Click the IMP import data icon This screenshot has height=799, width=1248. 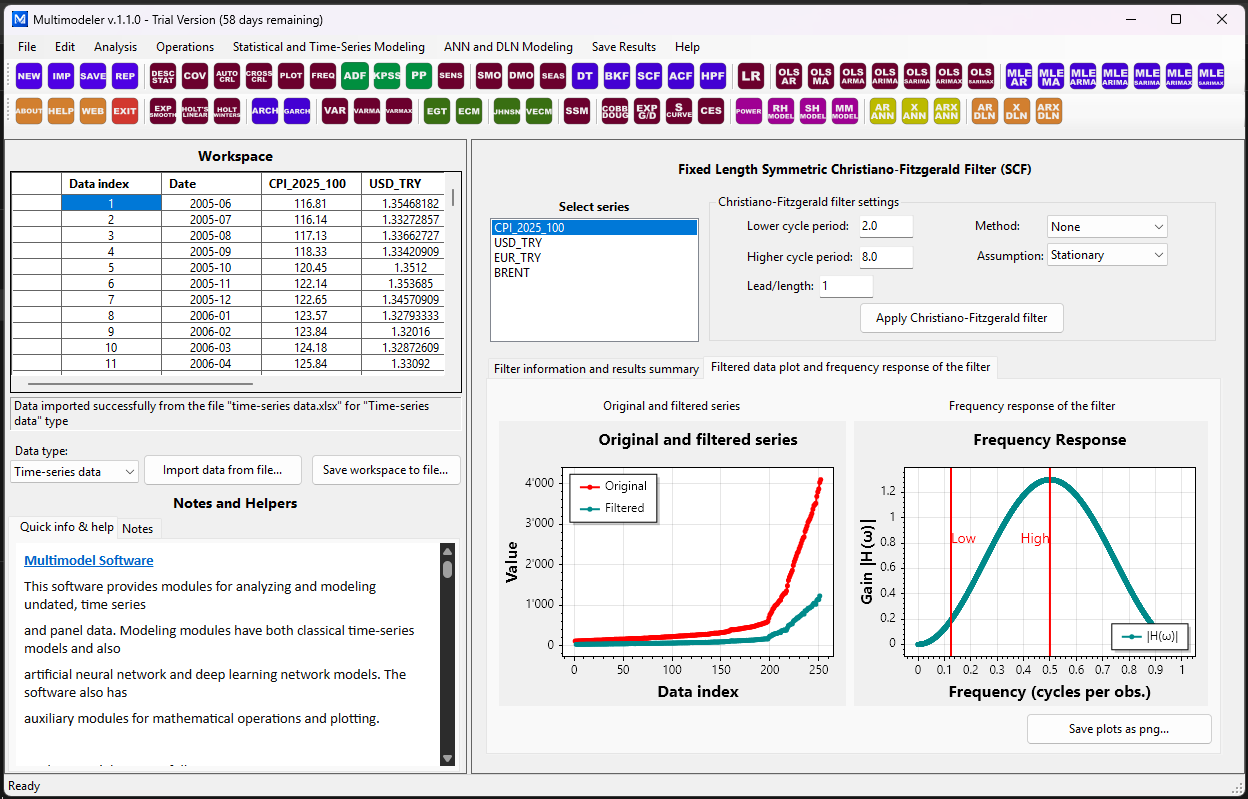click(x=61, y=76)
